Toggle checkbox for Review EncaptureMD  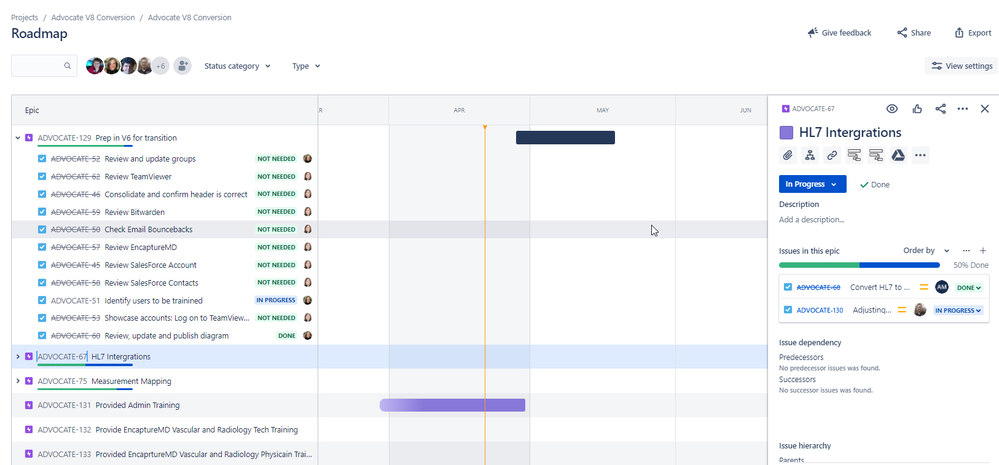pyautogui.click(x=42, y=247)
